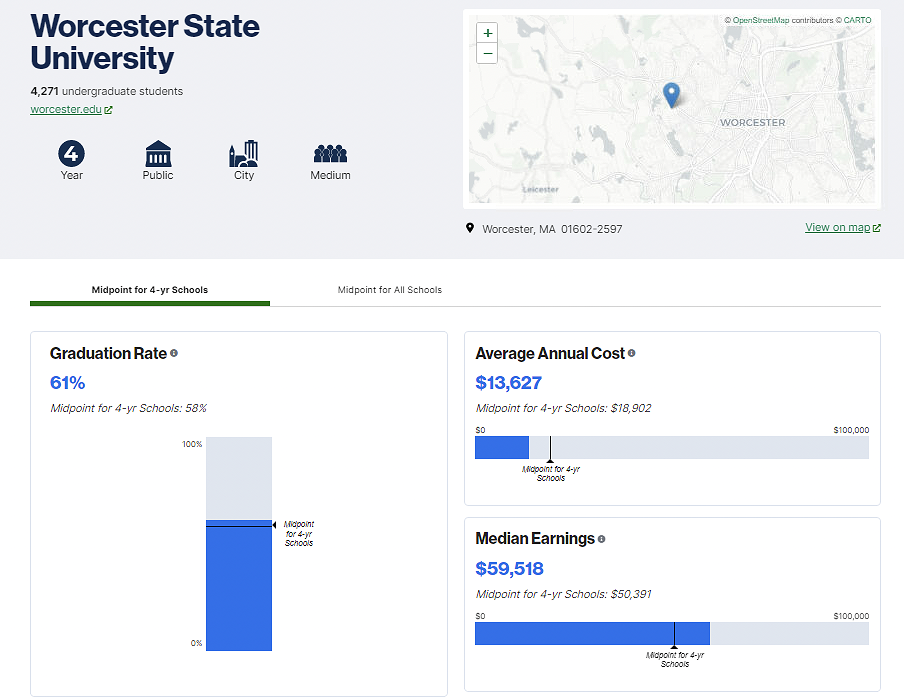Screen dimensions: 904x699
Task: Select the Midpoint for 4-yr Schools tab
Action: [150, 289]
